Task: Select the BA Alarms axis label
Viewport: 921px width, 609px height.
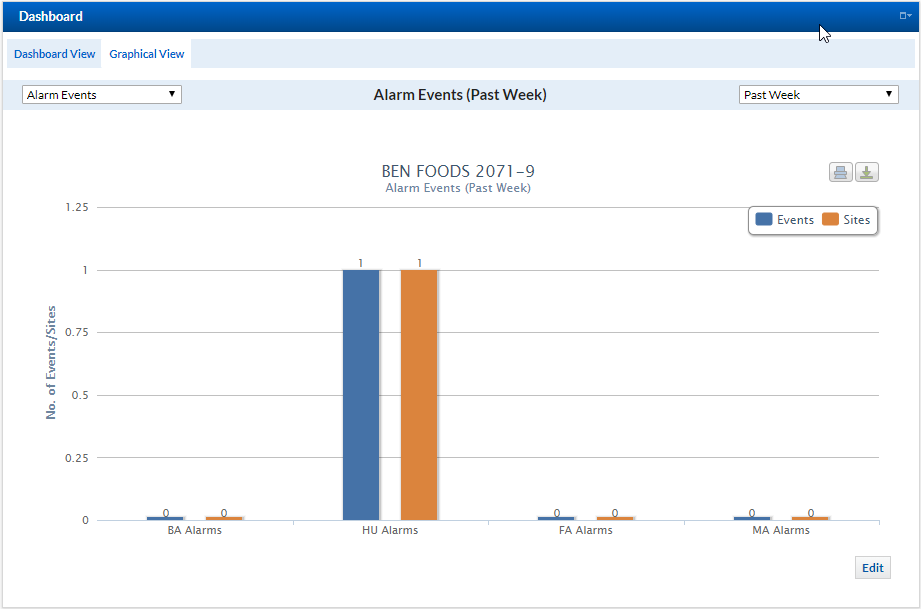Action: (x=195, y=530)
